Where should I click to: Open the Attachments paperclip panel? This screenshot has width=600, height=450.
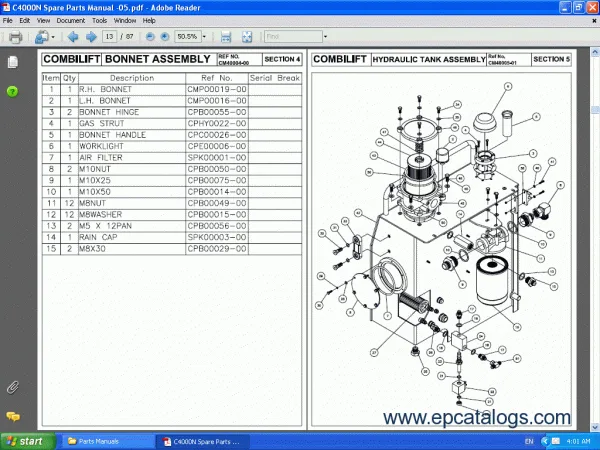pyautogui.click(x=13, y=387)
